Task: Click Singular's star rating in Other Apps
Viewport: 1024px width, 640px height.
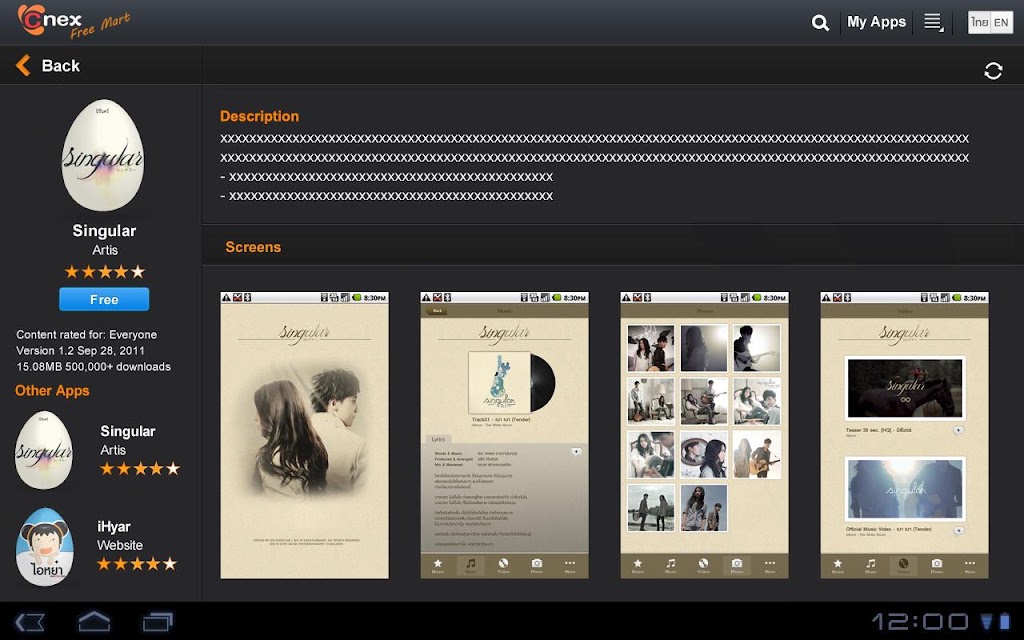Action: pos(140,468)
